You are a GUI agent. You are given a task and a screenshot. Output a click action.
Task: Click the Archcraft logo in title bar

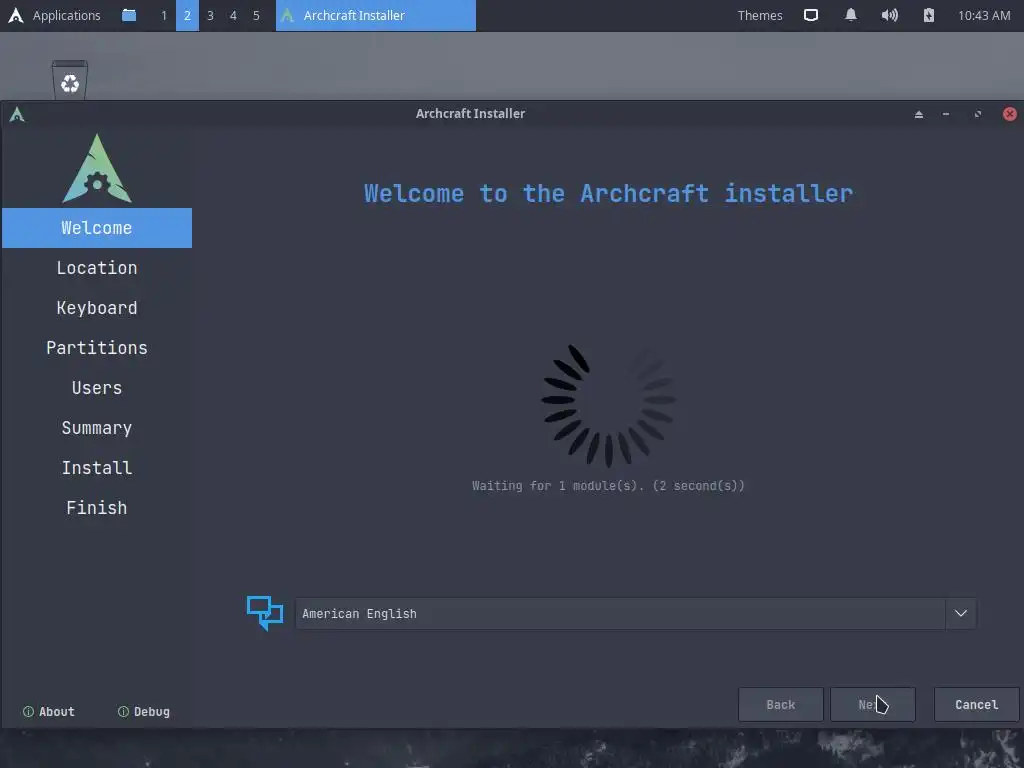tap(17, 114)
